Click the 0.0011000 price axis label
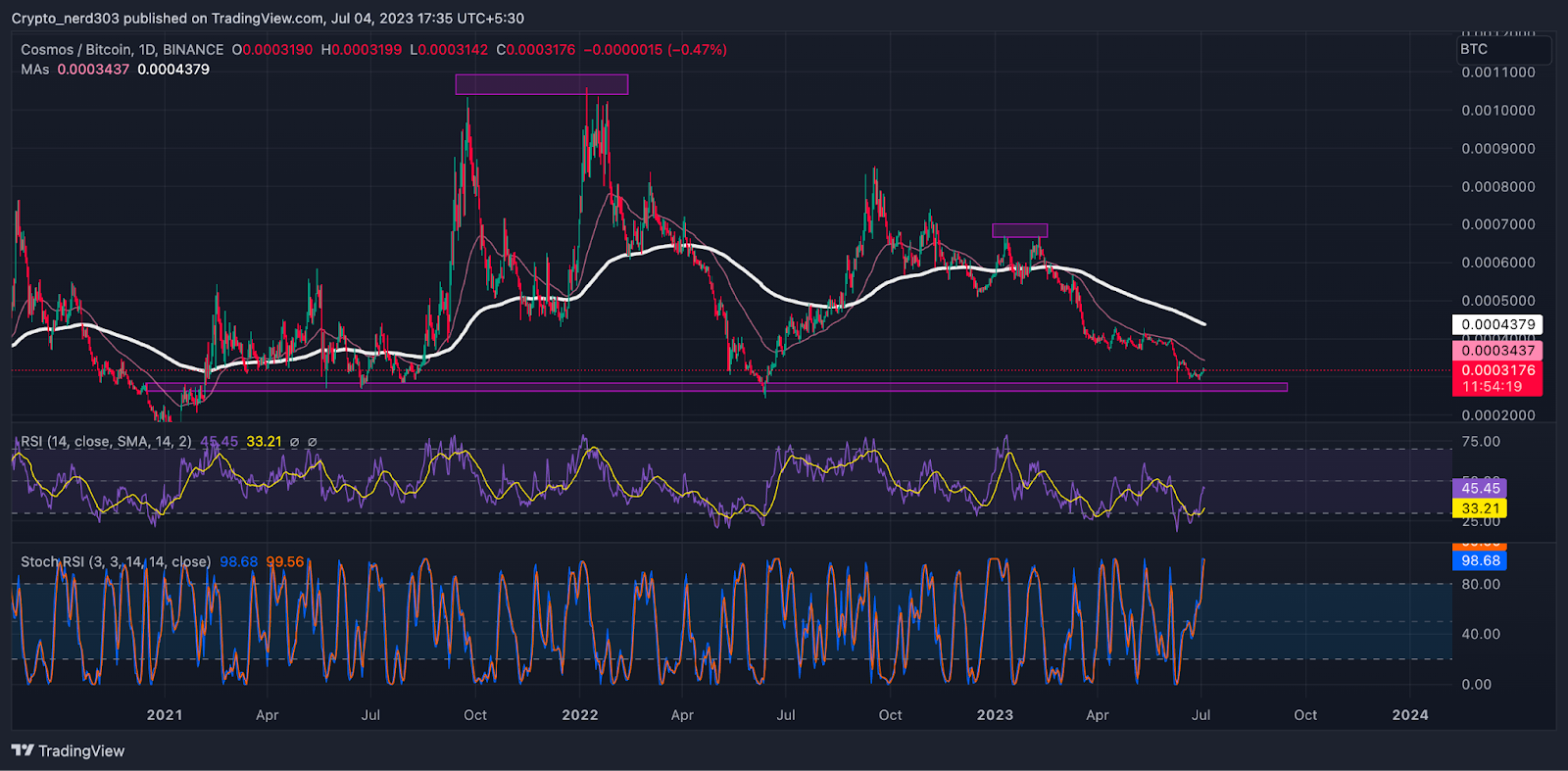The image size is (1568, 771). point(1498,72)
